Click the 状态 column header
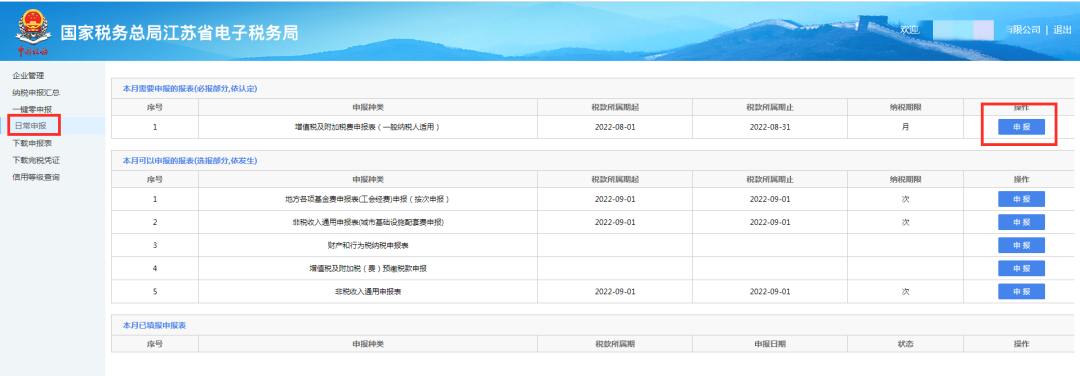 tap(906, 344)
